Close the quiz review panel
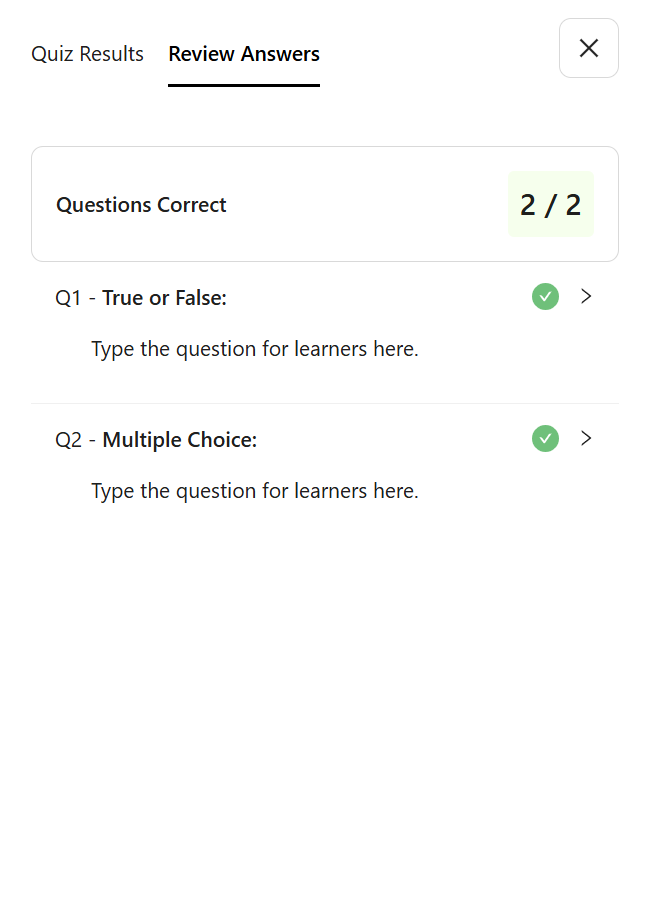649x902 pixels. pos(589,48)
